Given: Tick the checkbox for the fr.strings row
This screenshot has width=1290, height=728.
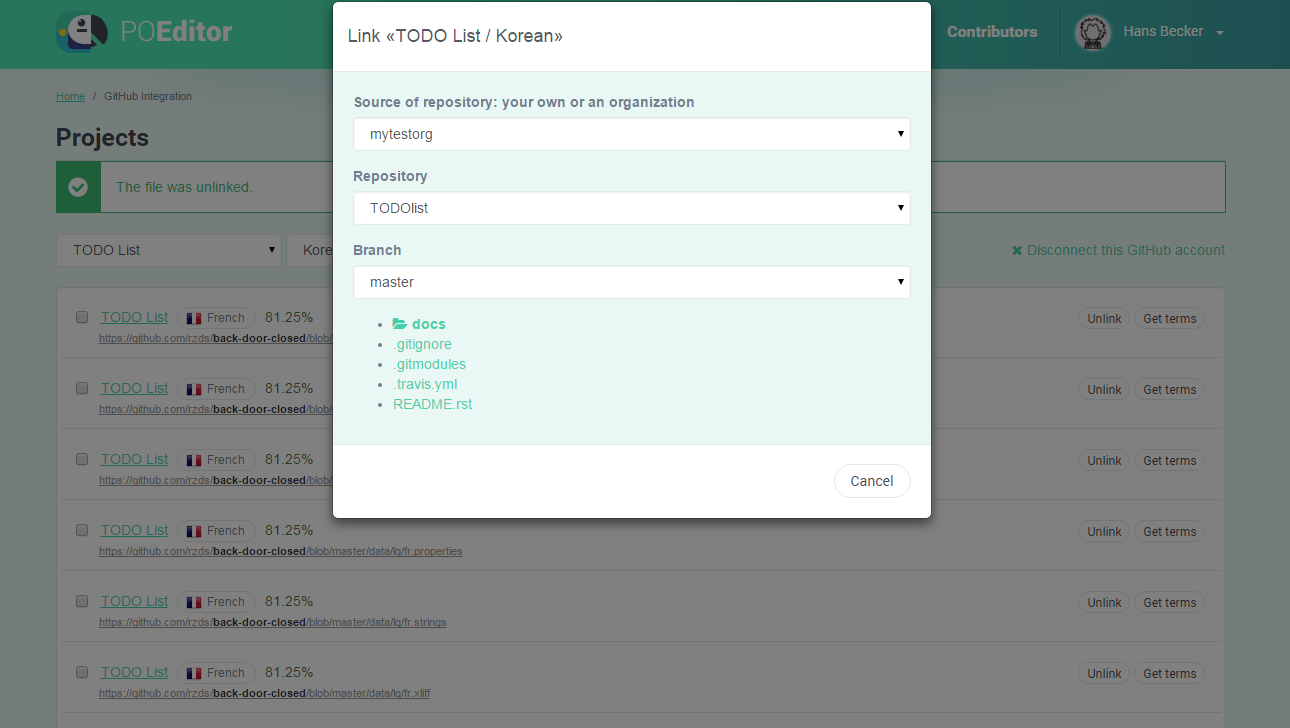Looking at the screenshot, I should (82, 601).
